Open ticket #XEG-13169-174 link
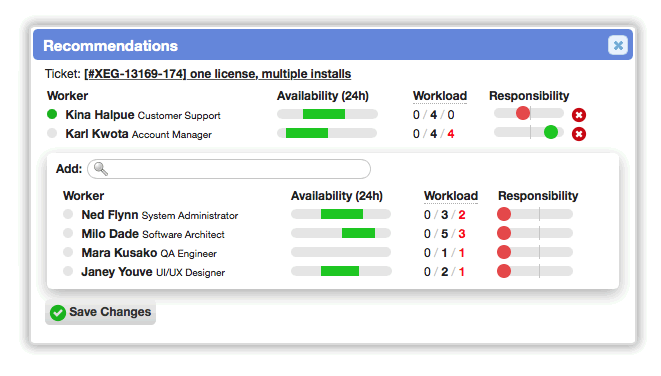The height and width of the screenshot is (376, 661). (218, 74)
